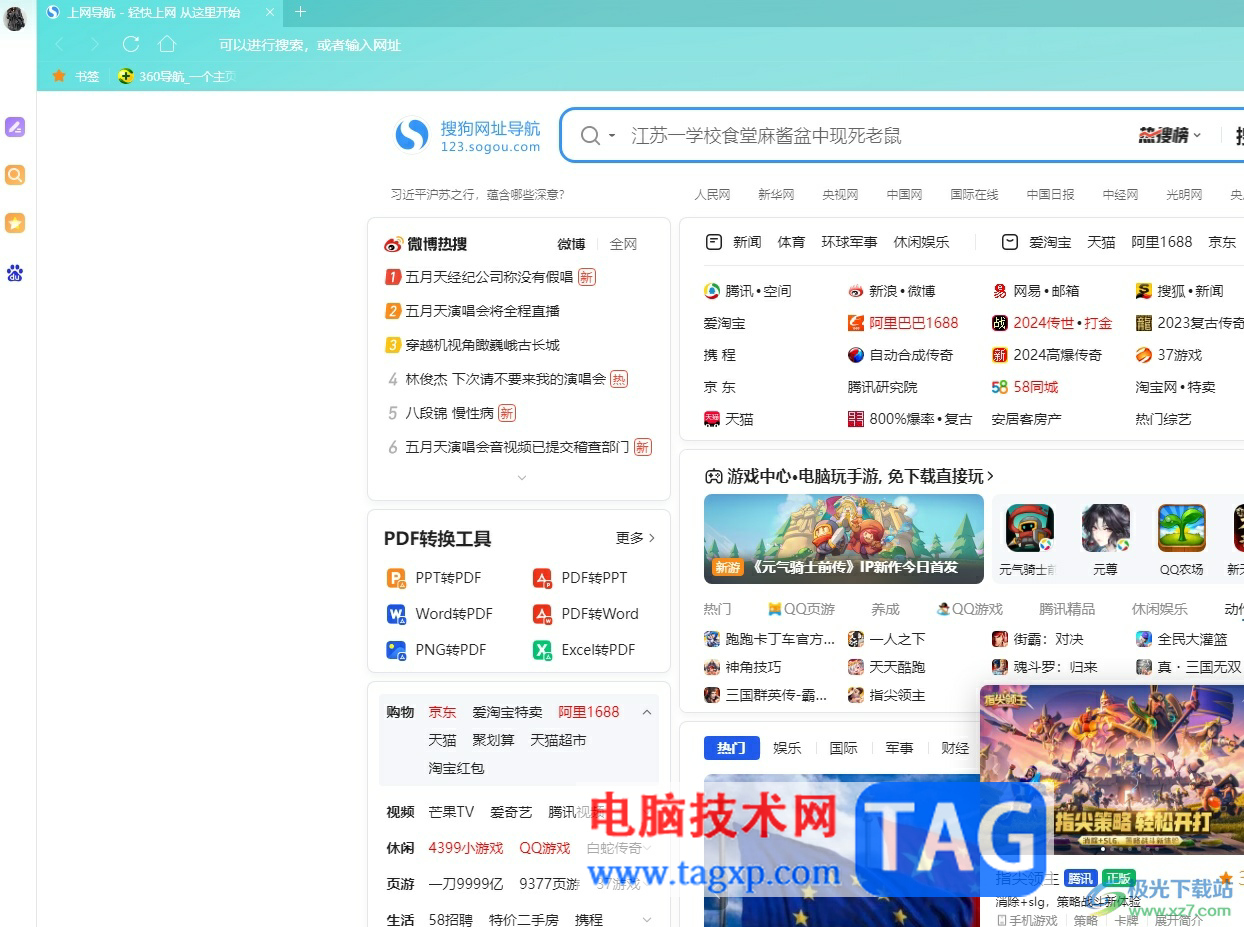
Task: Open 五月天经纪公司称没有假唱 hot topic
Action: coord(489,277)
